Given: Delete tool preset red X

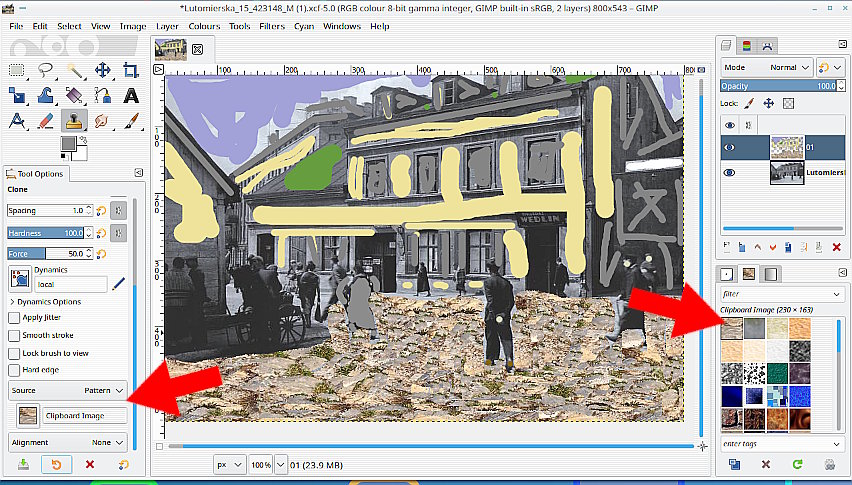Looking at the screenshot, I should [x=90, y=464].
